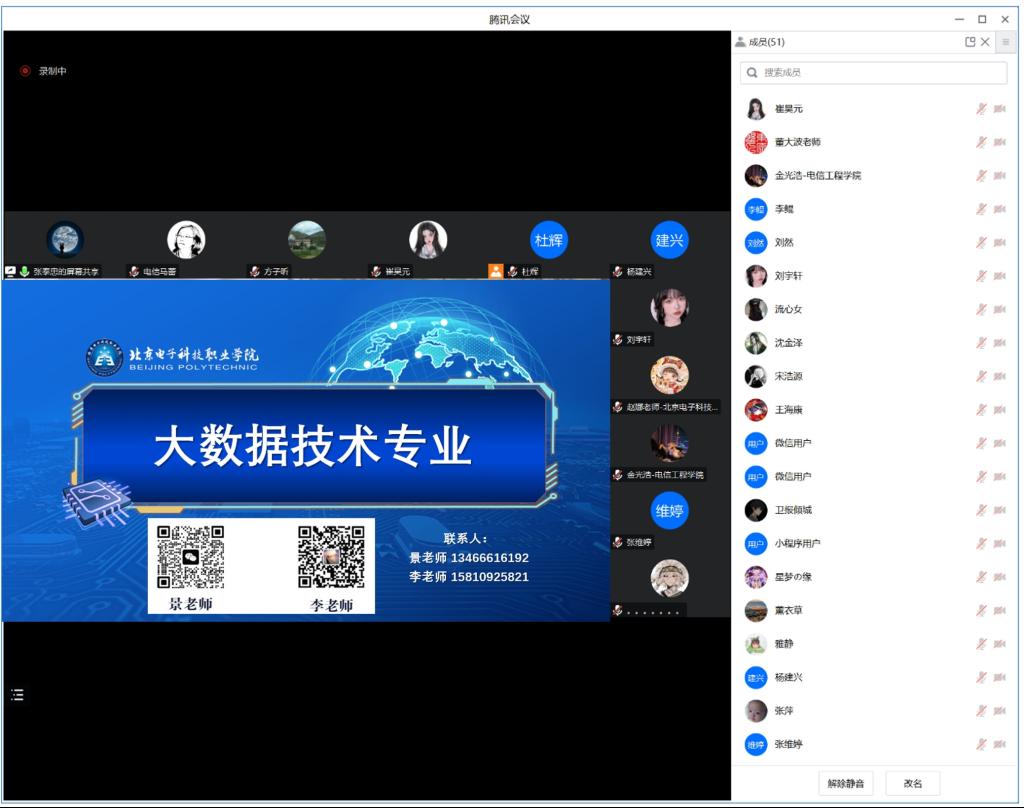Open the list icon at bottom-left of video area
This screenshot has height=808, width=1024.
tap(16, 695)
